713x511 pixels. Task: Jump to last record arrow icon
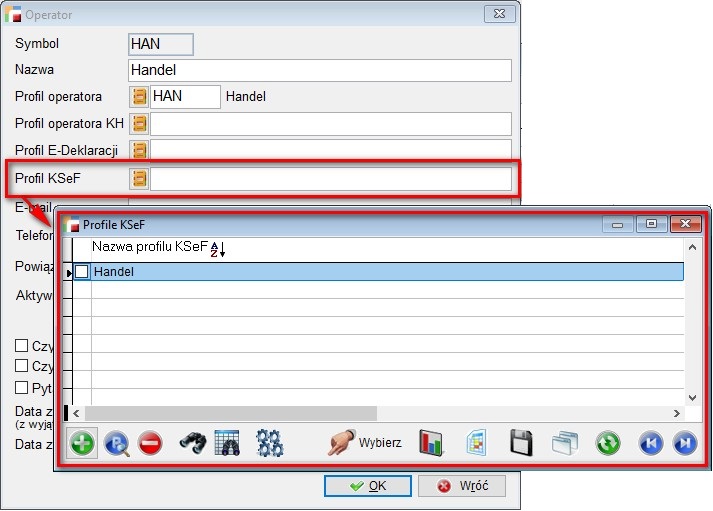coord(684,443)
